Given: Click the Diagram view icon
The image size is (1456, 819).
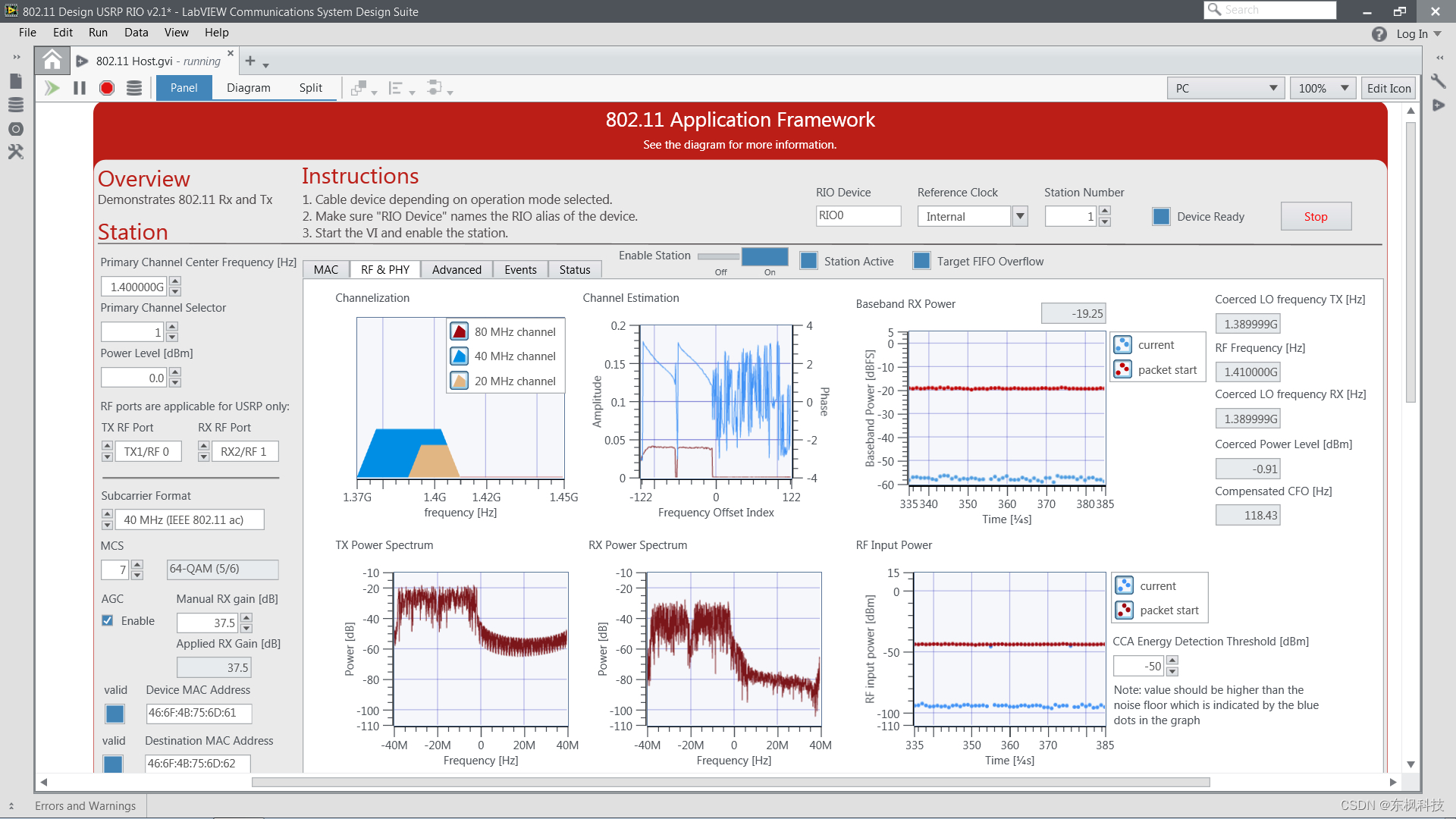Looking at the screenshot, I should pyautogui.click(x=247, y=88).
